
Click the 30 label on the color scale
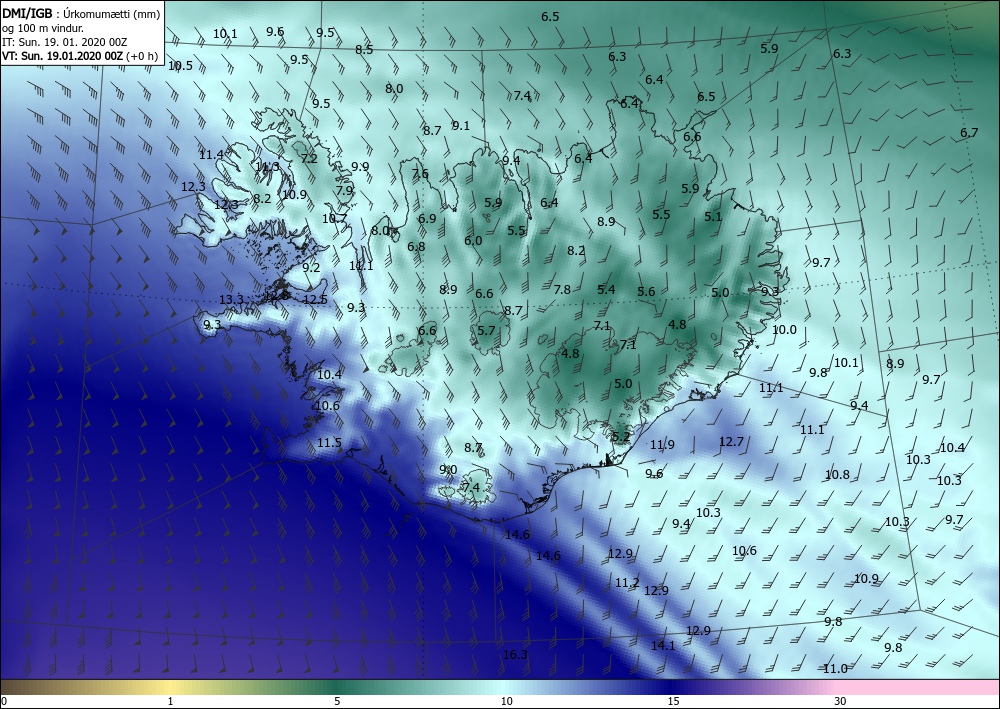841,701
